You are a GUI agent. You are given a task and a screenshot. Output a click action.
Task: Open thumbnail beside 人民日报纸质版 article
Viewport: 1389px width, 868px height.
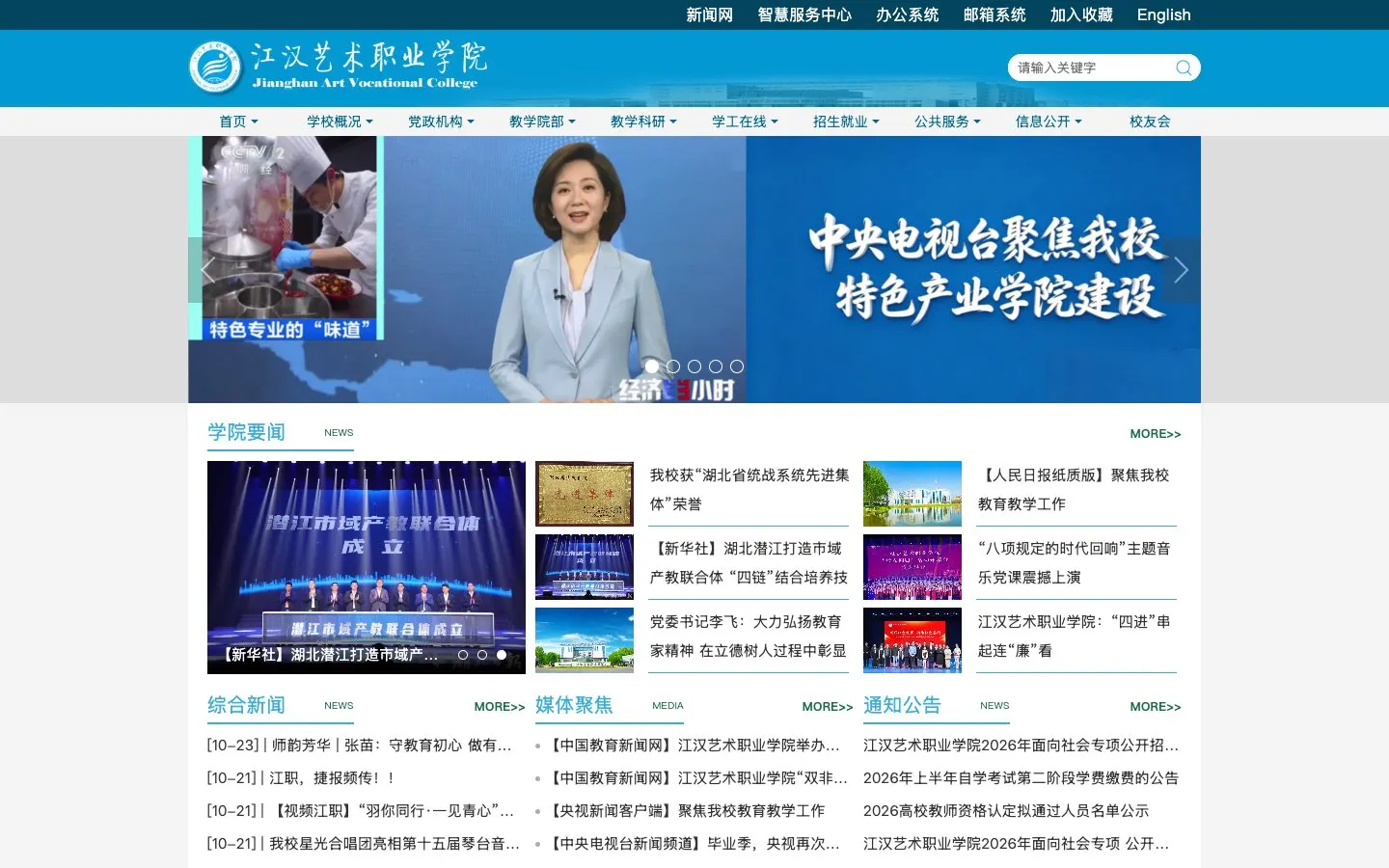(912, 494)
